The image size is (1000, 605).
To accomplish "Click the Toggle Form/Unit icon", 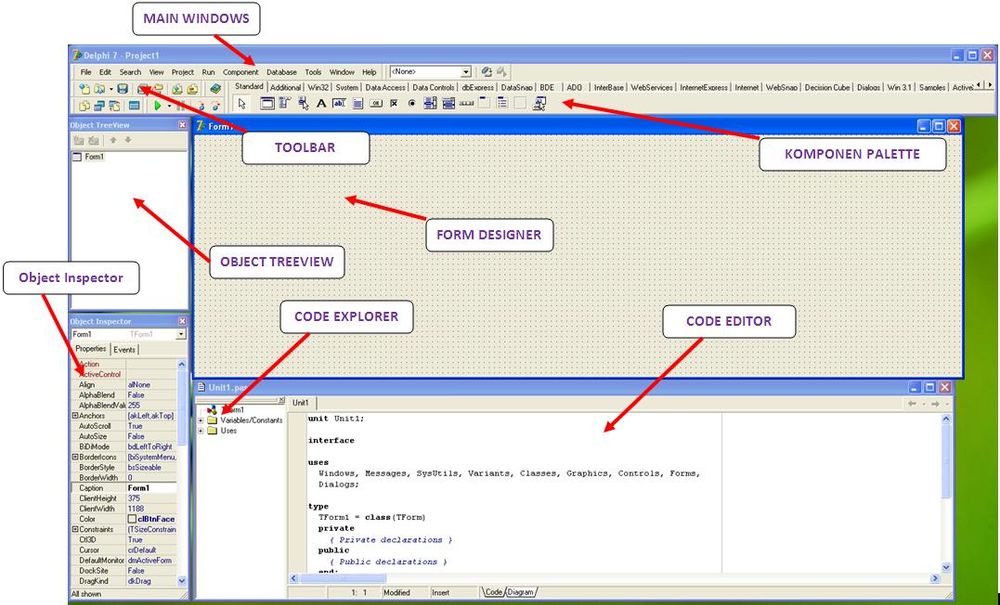I will 114,106.
